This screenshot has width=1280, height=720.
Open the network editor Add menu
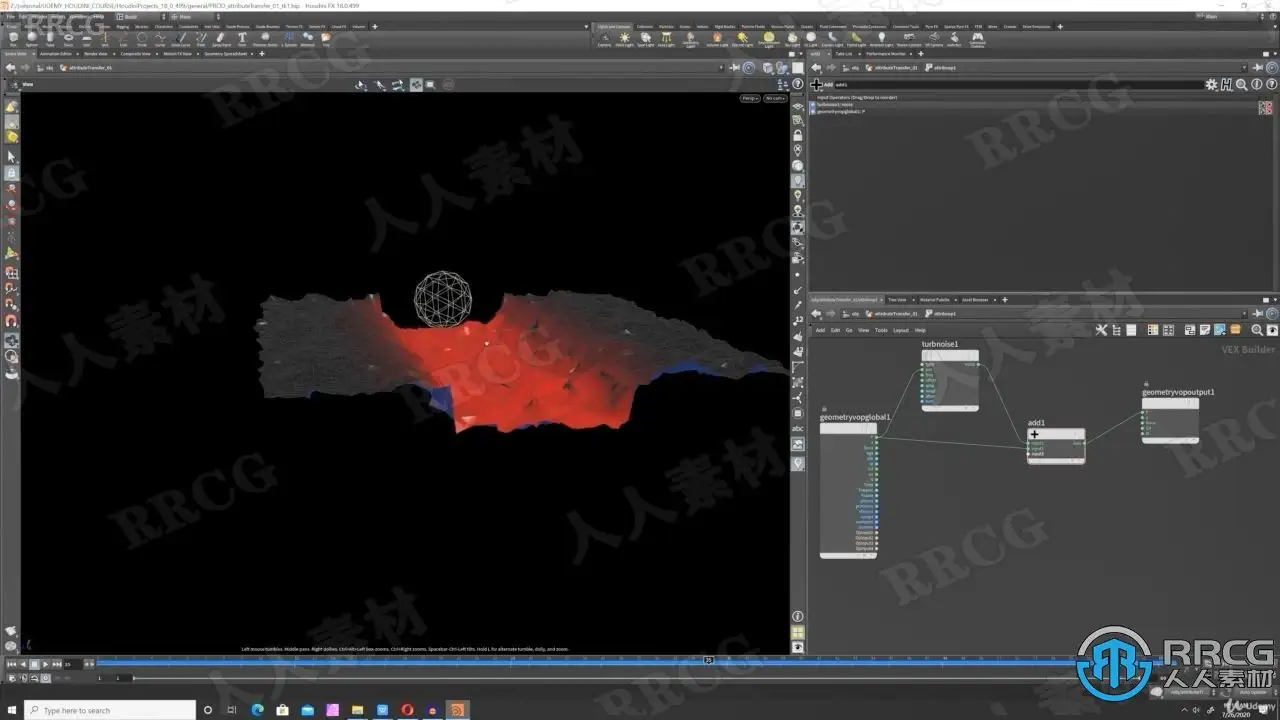(x=820, y=330)
